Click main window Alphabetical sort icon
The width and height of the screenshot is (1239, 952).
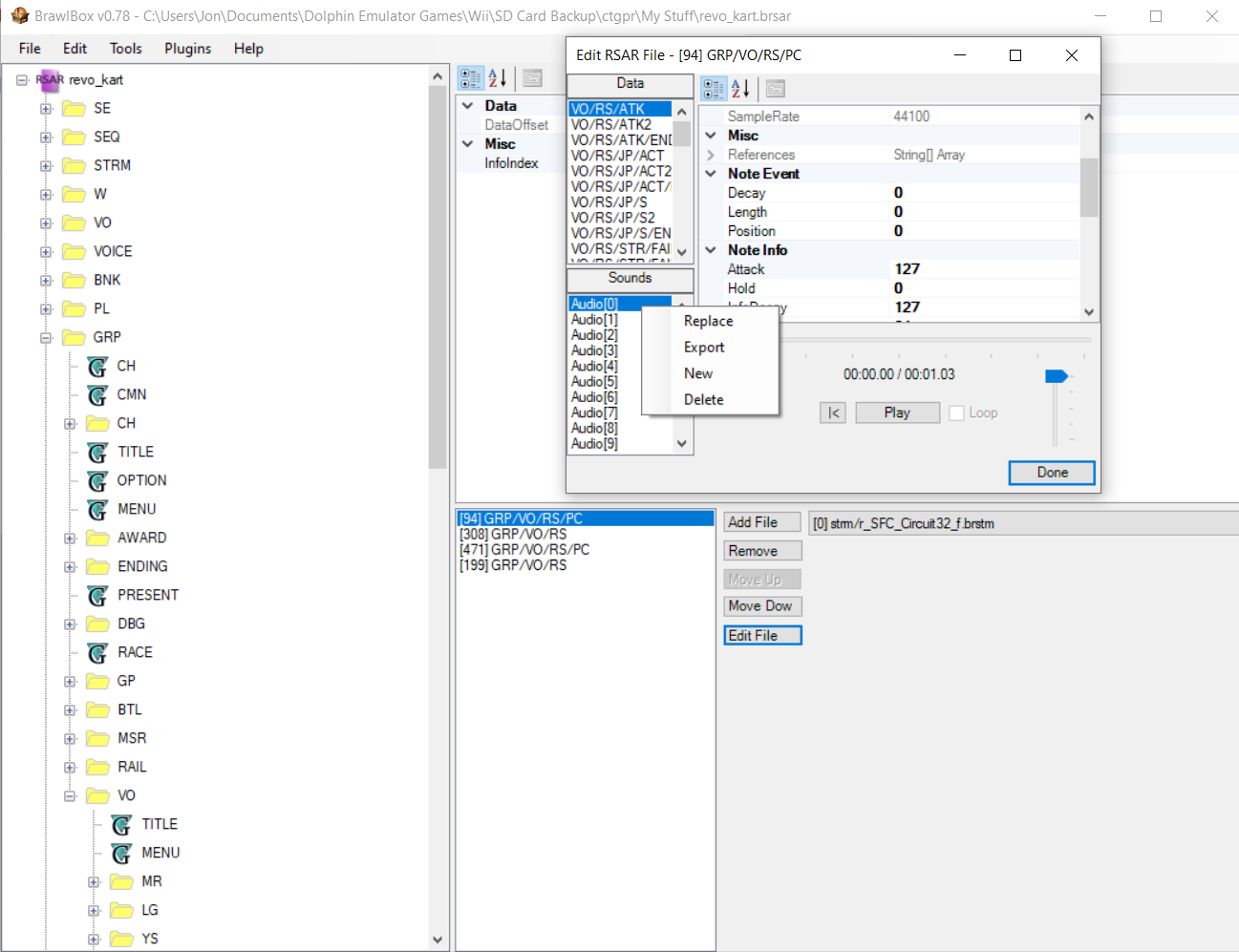(x=498, y=78)
